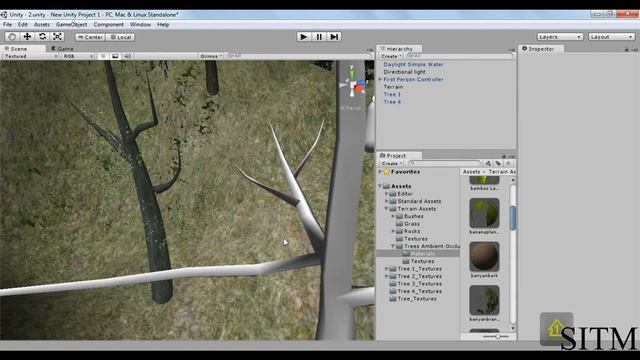
Task: Click the Pause button
Action: point(319,37)
